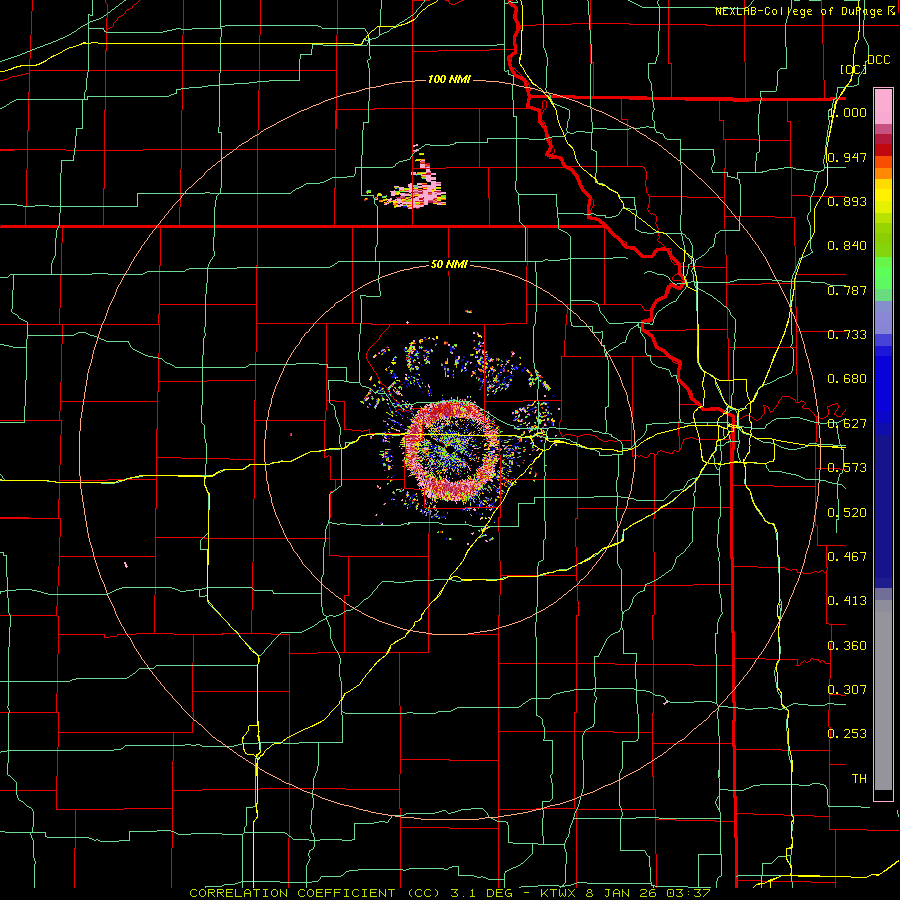Click the 0.573 scale value
Screen dimensions: 900x900
847,468
